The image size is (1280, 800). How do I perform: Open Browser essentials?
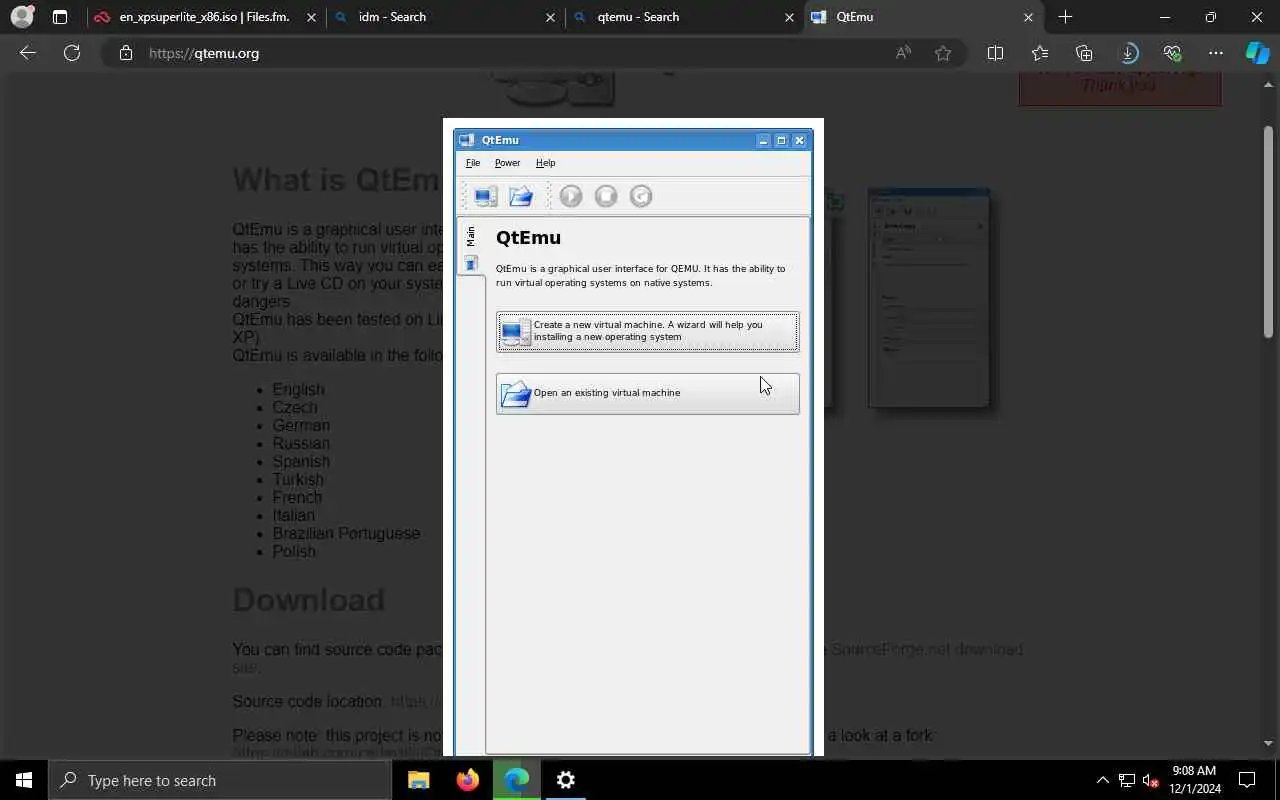[x=1172, y=53]
